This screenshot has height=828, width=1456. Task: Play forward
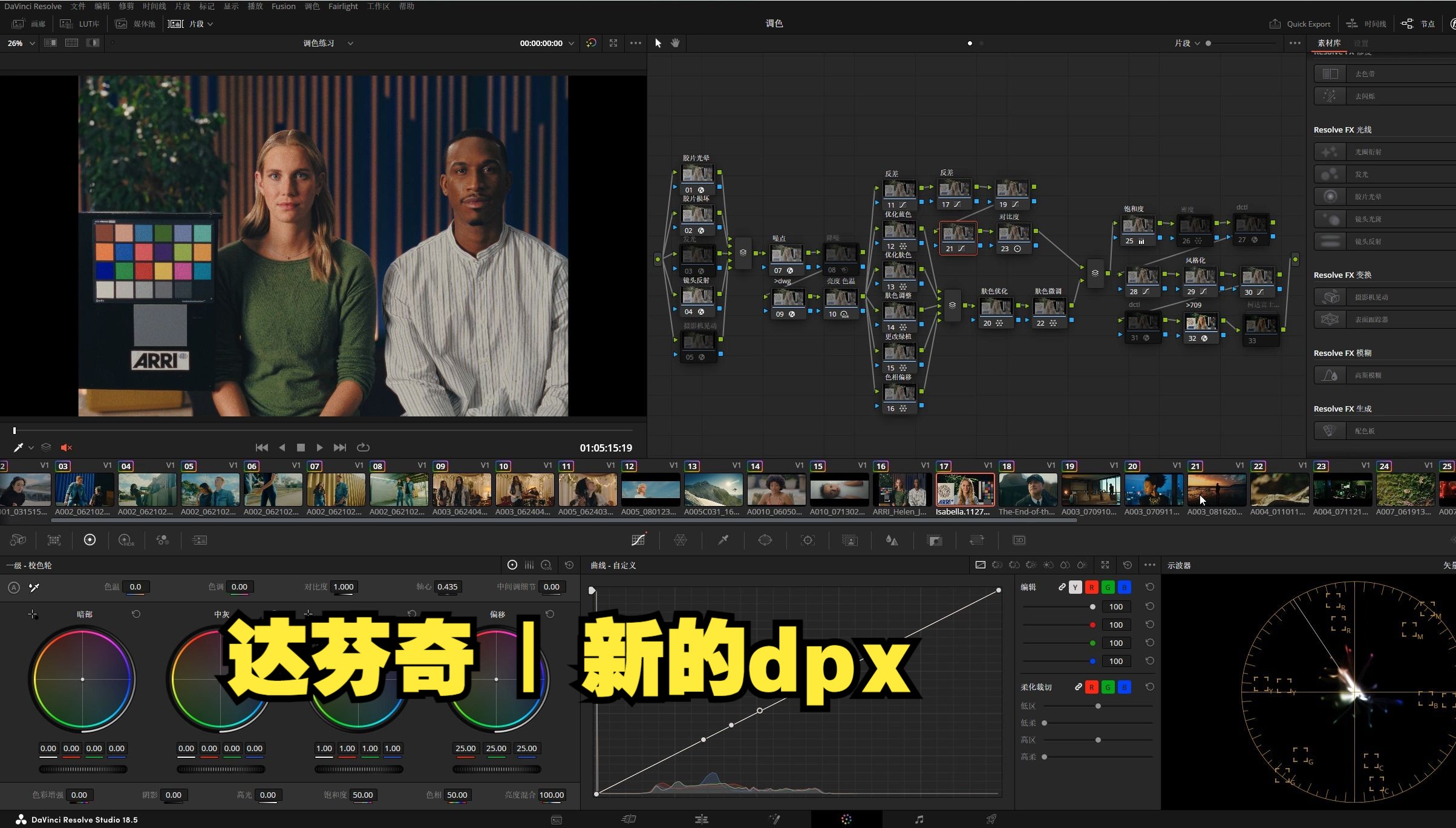pos(319,447)
